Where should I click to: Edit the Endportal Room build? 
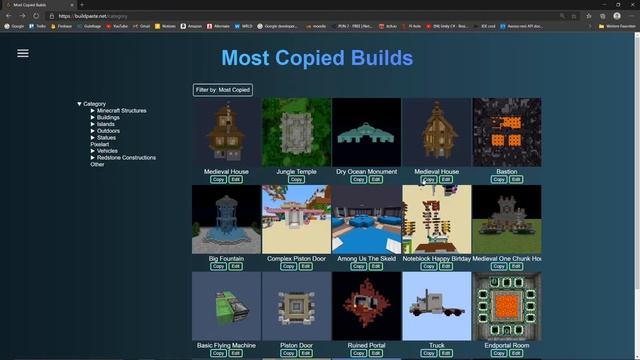click(516, 353)
